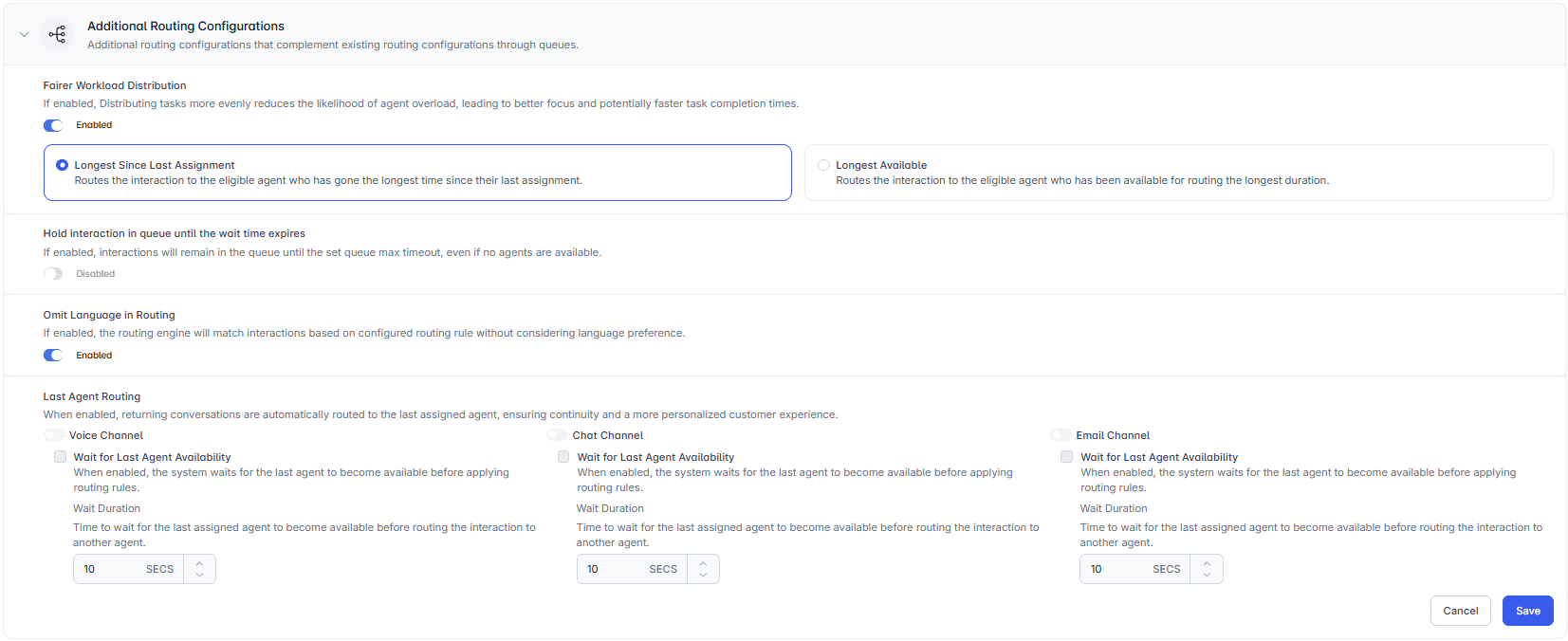The image size is (1568, 641).
Task: Click the routing configuration tree icon
Action: tap(58, 34)
